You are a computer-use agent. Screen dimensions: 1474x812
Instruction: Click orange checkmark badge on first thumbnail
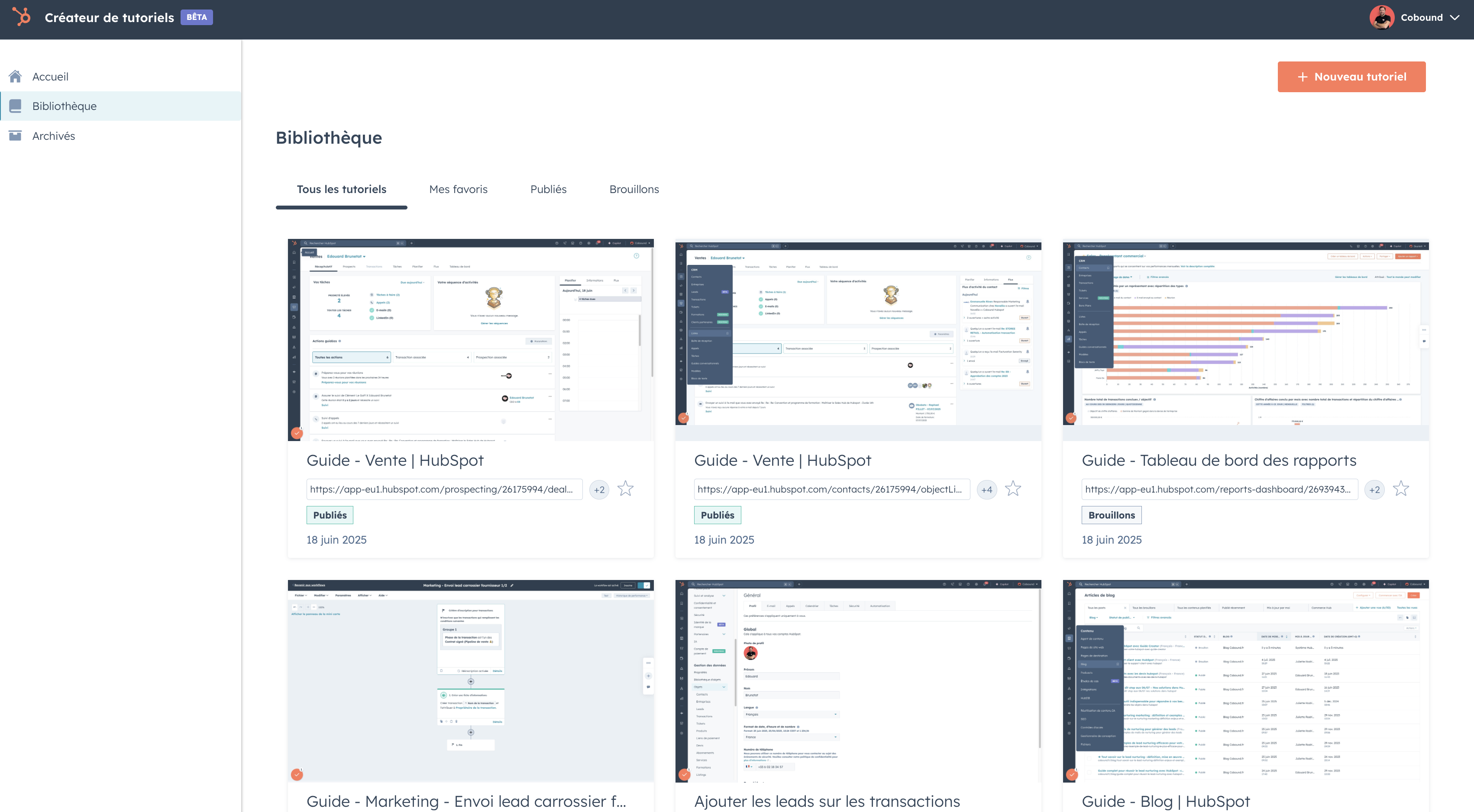(296, 433)
